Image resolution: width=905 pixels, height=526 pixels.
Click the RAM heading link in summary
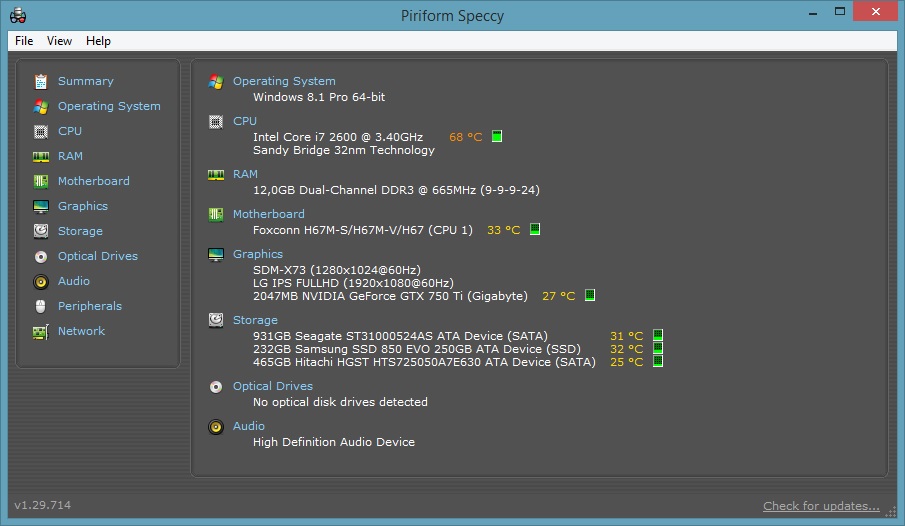point(245,174)
